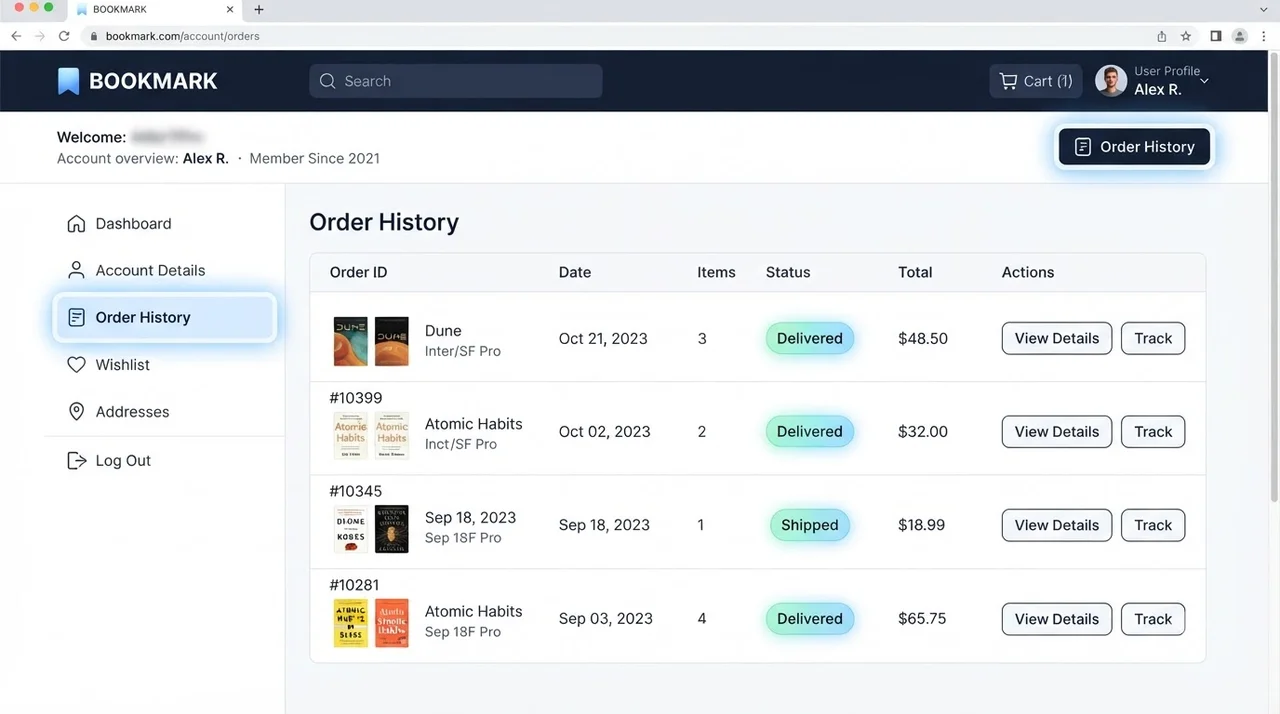Click the Status column header
1280x714 pixels.
pos(788,272)
